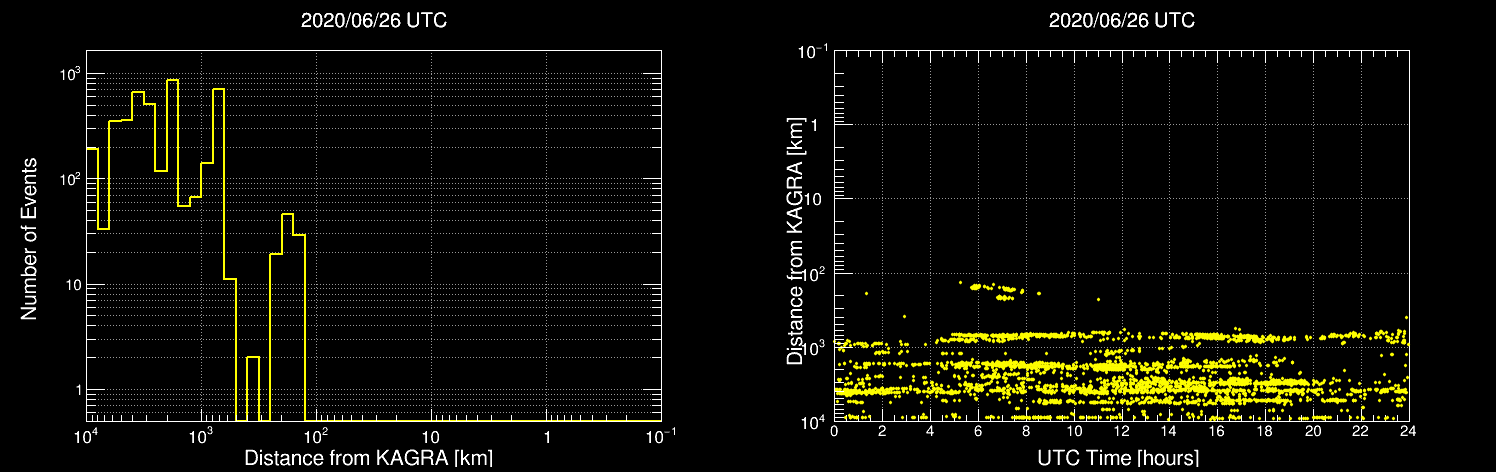Click the left plot title 2020/06/26 UTC
Image resolution: width=1496 pixels, height=472 pixels.
click(x=374, y=20)
